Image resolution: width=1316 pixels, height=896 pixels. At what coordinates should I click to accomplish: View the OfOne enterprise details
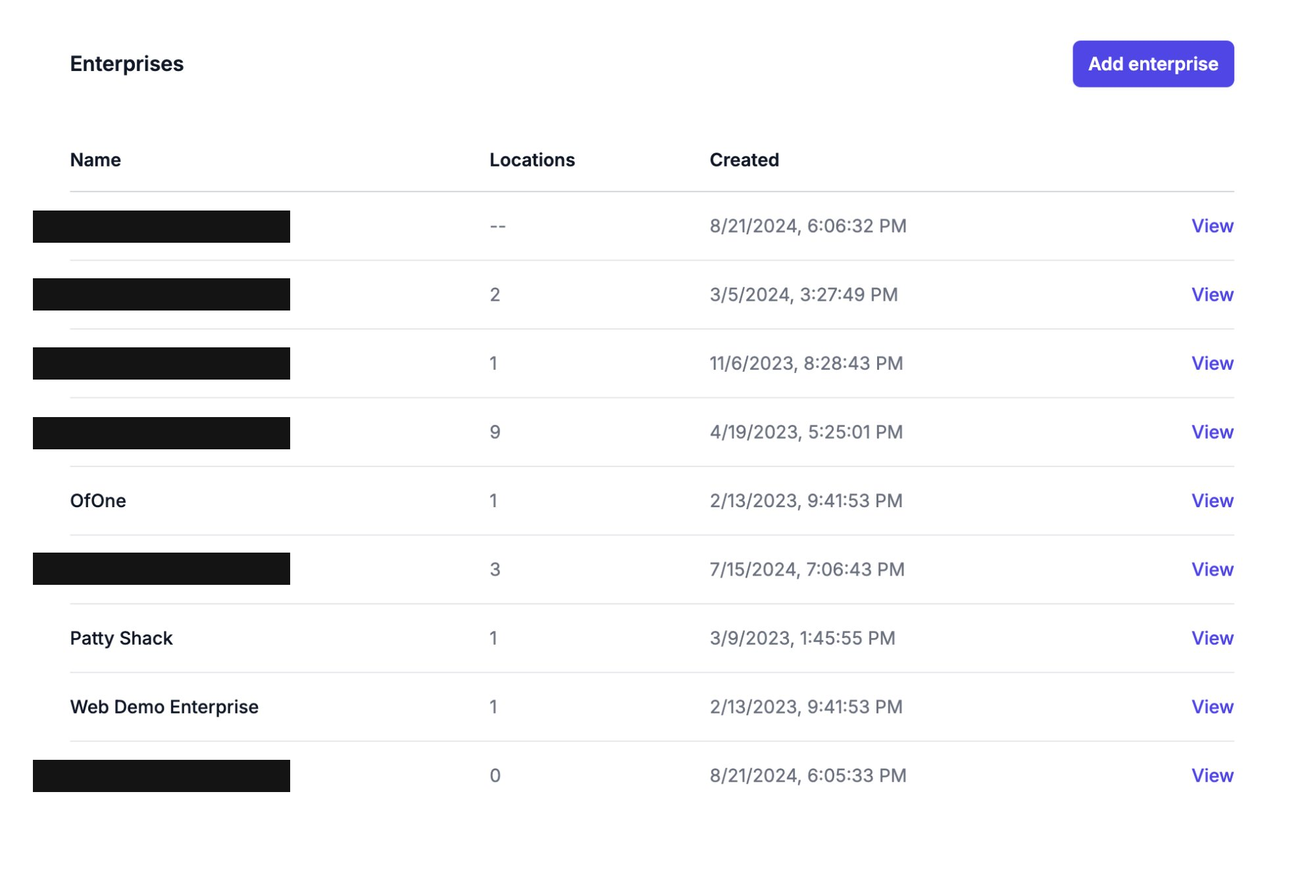click(1213, 501)
